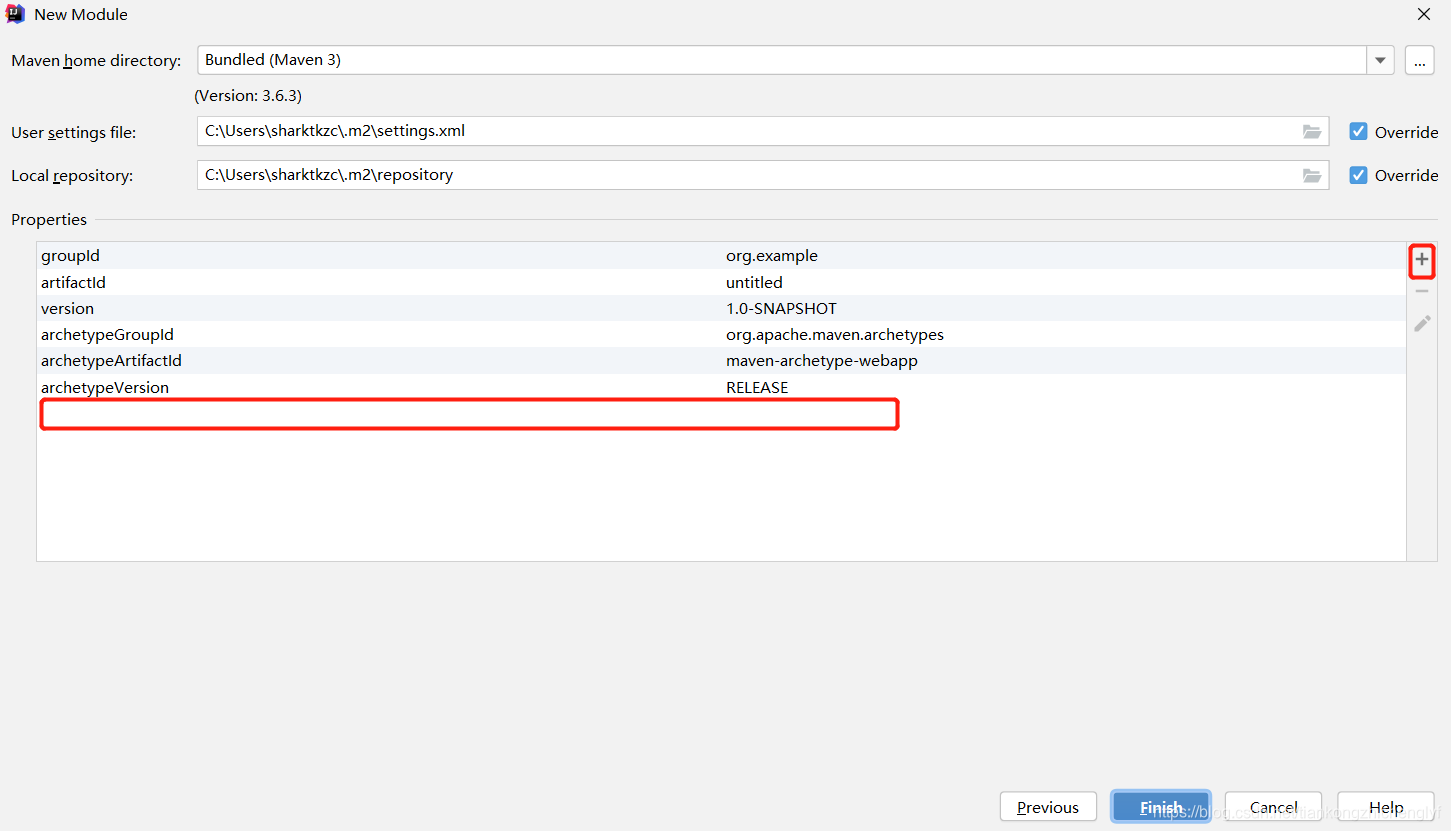
Task: Click the Previous button
Action: [1048, 807]
